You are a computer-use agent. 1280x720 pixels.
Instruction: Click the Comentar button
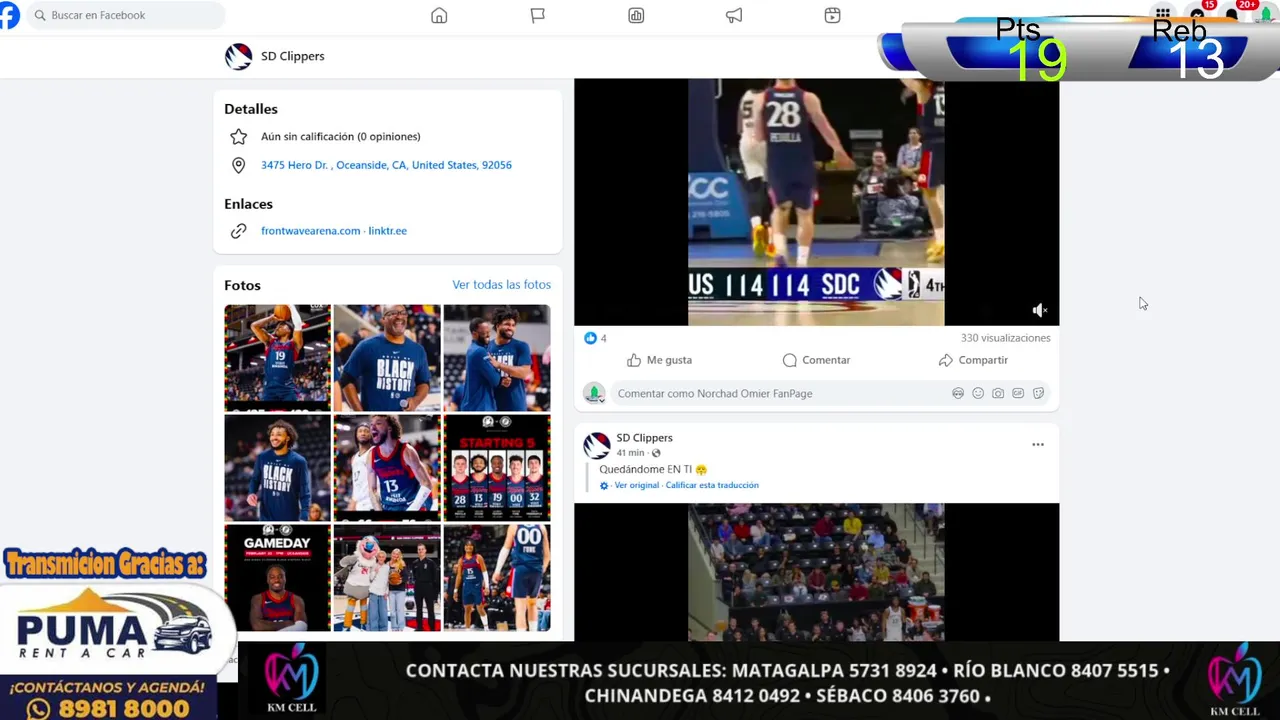[x=816, y=360]
